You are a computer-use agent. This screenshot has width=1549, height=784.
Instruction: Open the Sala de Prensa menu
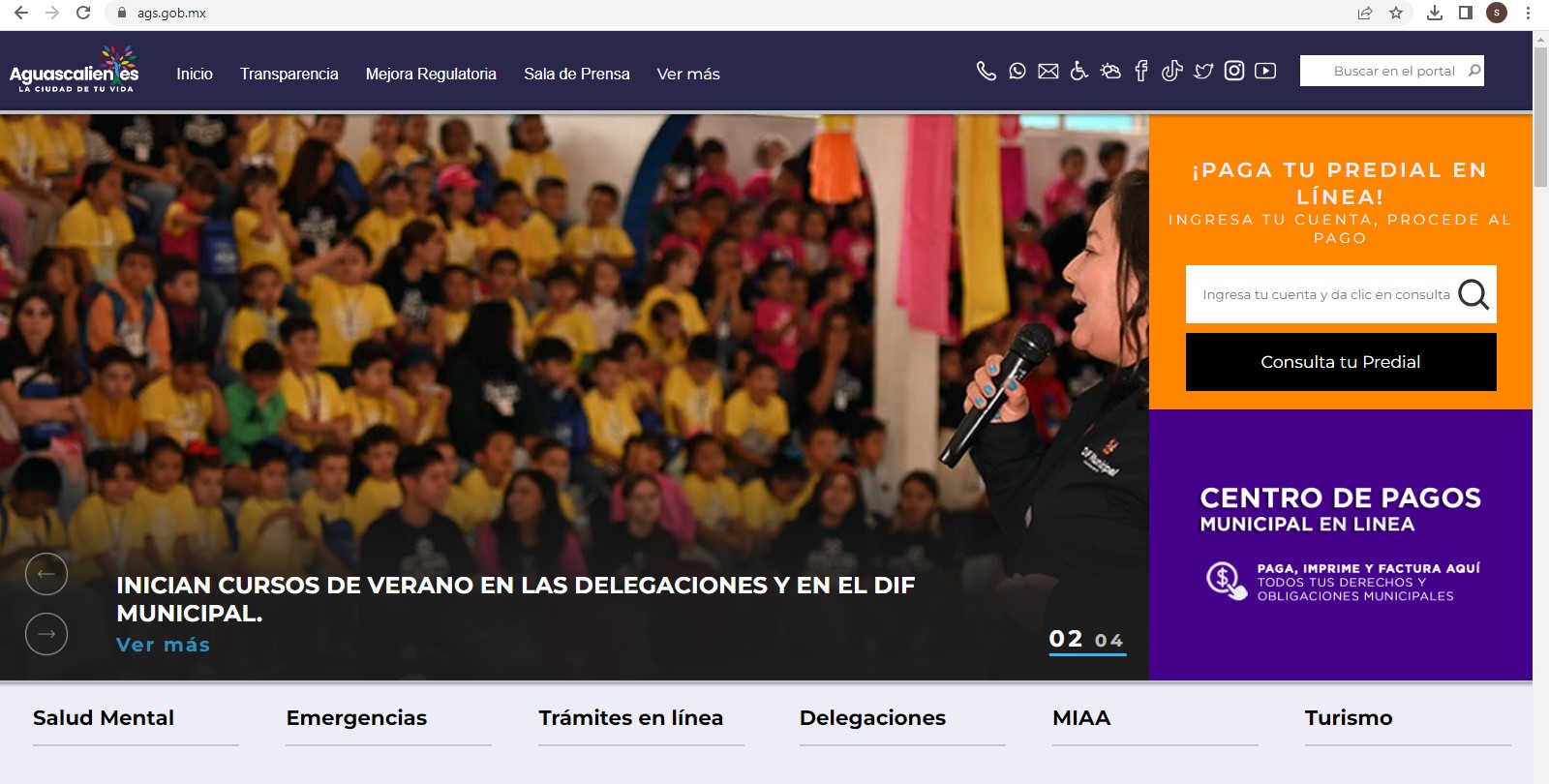coord(576,75)
